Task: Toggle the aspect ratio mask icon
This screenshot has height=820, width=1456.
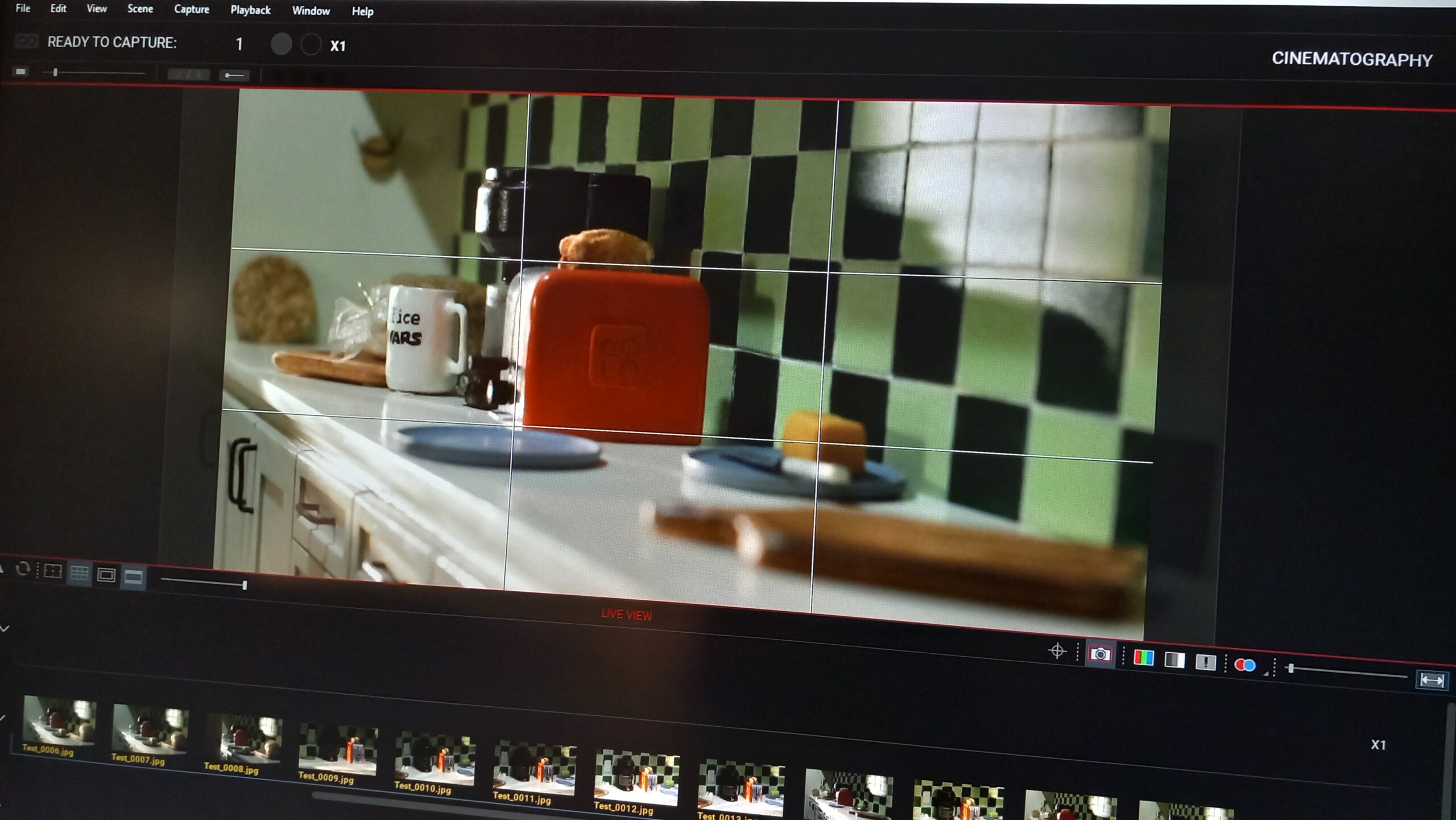Action: 133,578
